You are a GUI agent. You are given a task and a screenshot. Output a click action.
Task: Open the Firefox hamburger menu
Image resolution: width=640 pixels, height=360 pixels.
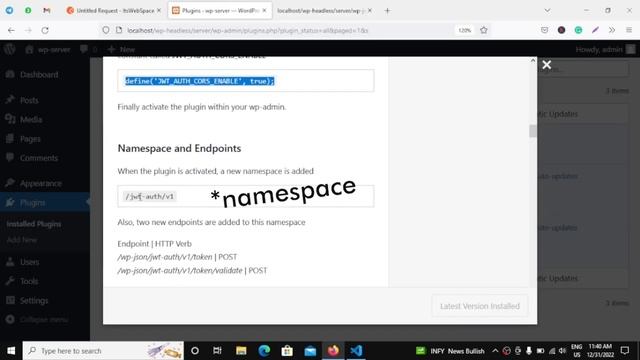[x=629, y=30]
